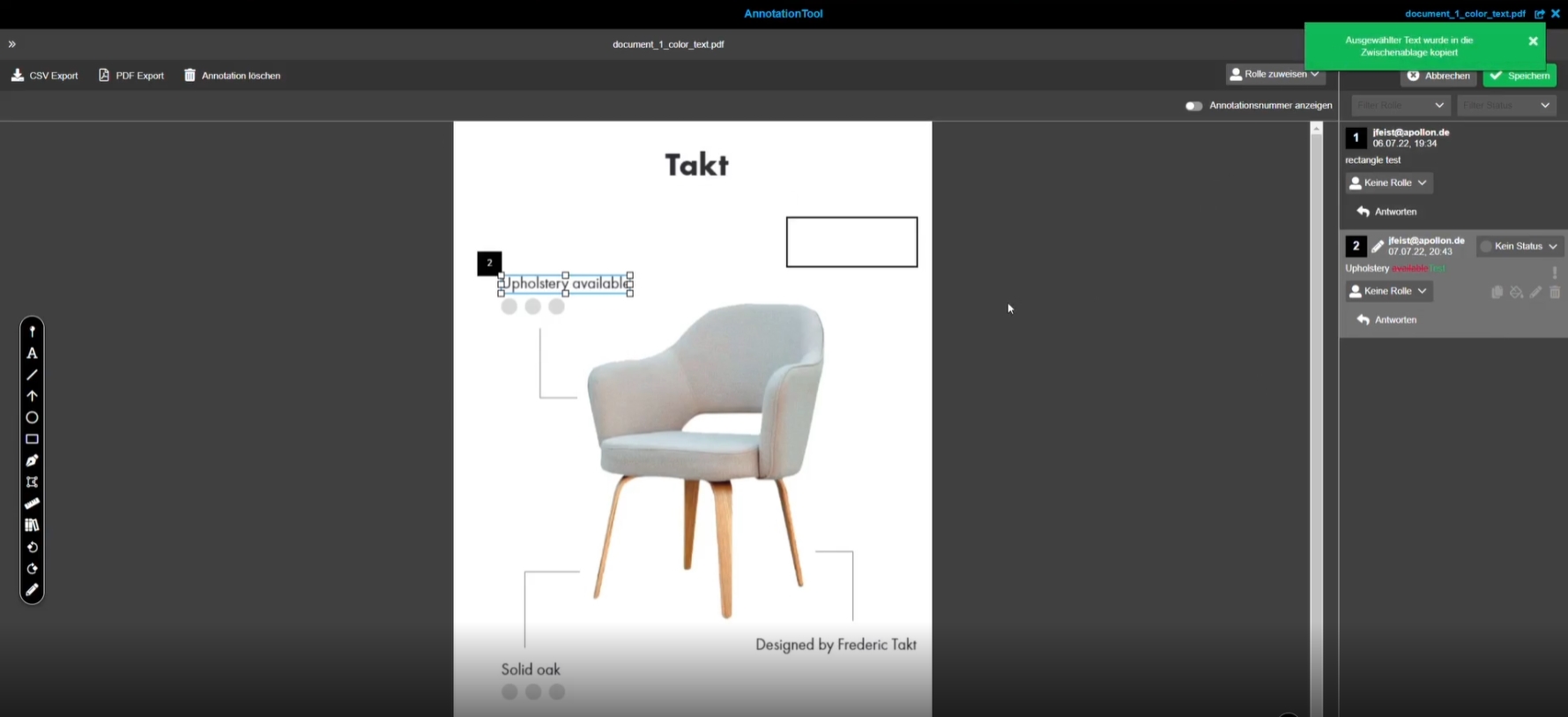This screenshot has height=717, width=1568.
Task: Select the empty rectangle annotation on the page
Action: 851,242
